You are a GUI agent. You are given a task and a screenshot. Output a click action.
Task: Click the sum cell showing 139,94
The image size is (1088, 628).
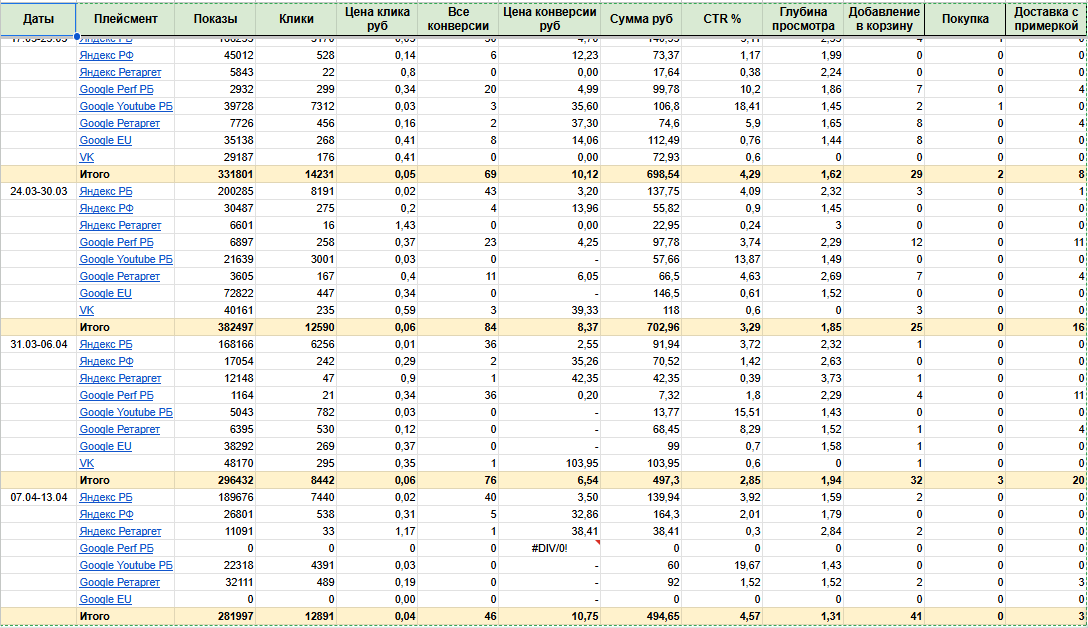(641, 498)
